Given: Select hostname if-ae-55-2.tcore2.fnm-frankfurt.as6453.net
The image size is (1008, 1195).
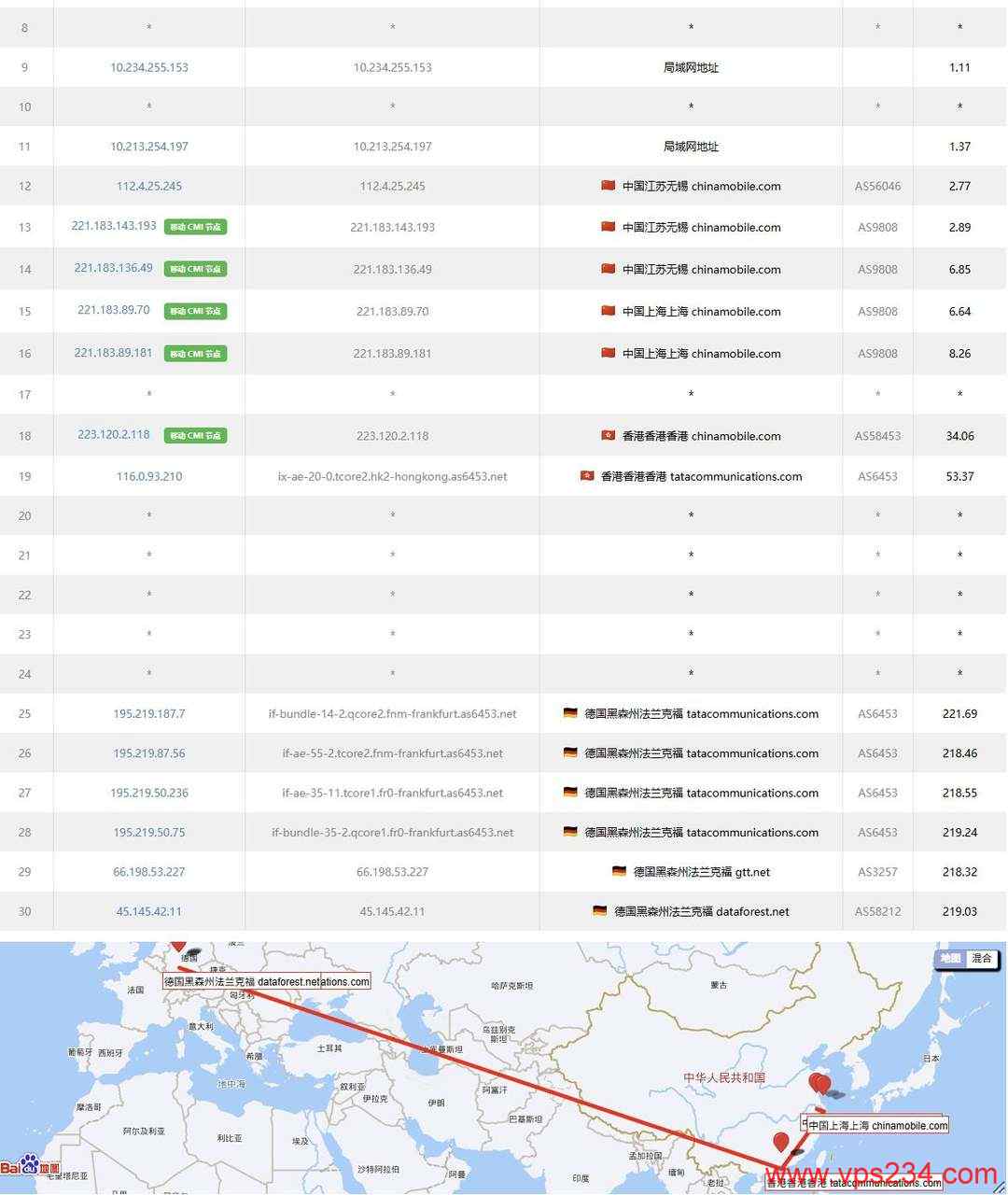Looking at the screenshot, I should [x=393, y=753].
